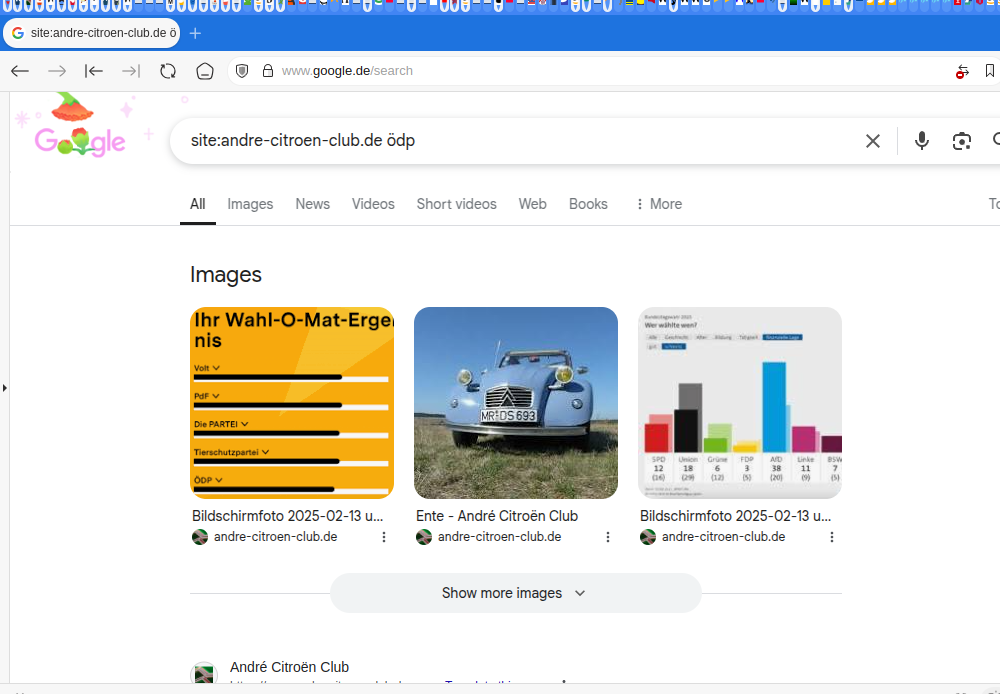The image size is (1000, 694).
Task: Bookmark this page via address bar icon
Action: [990, 71]
